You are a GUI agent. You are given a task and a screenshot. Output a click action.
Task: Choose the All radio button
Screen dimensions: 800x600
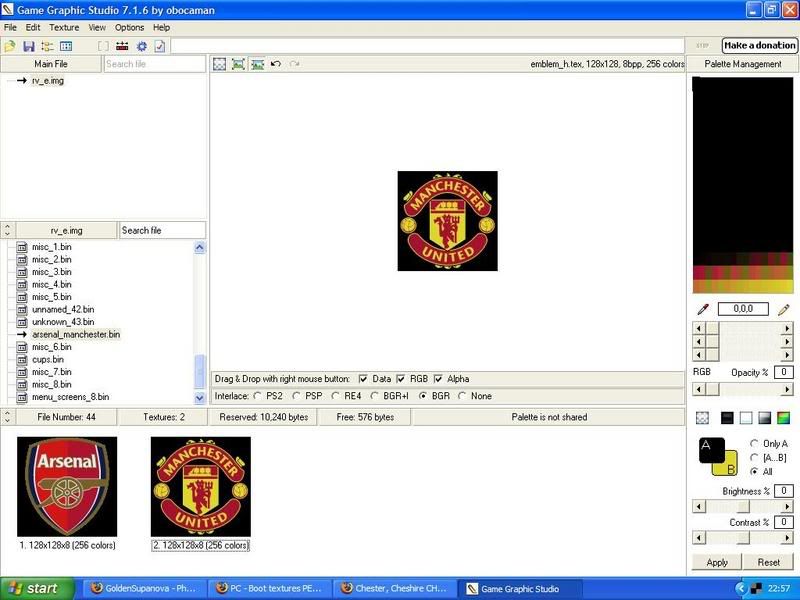tap(755, 472)
